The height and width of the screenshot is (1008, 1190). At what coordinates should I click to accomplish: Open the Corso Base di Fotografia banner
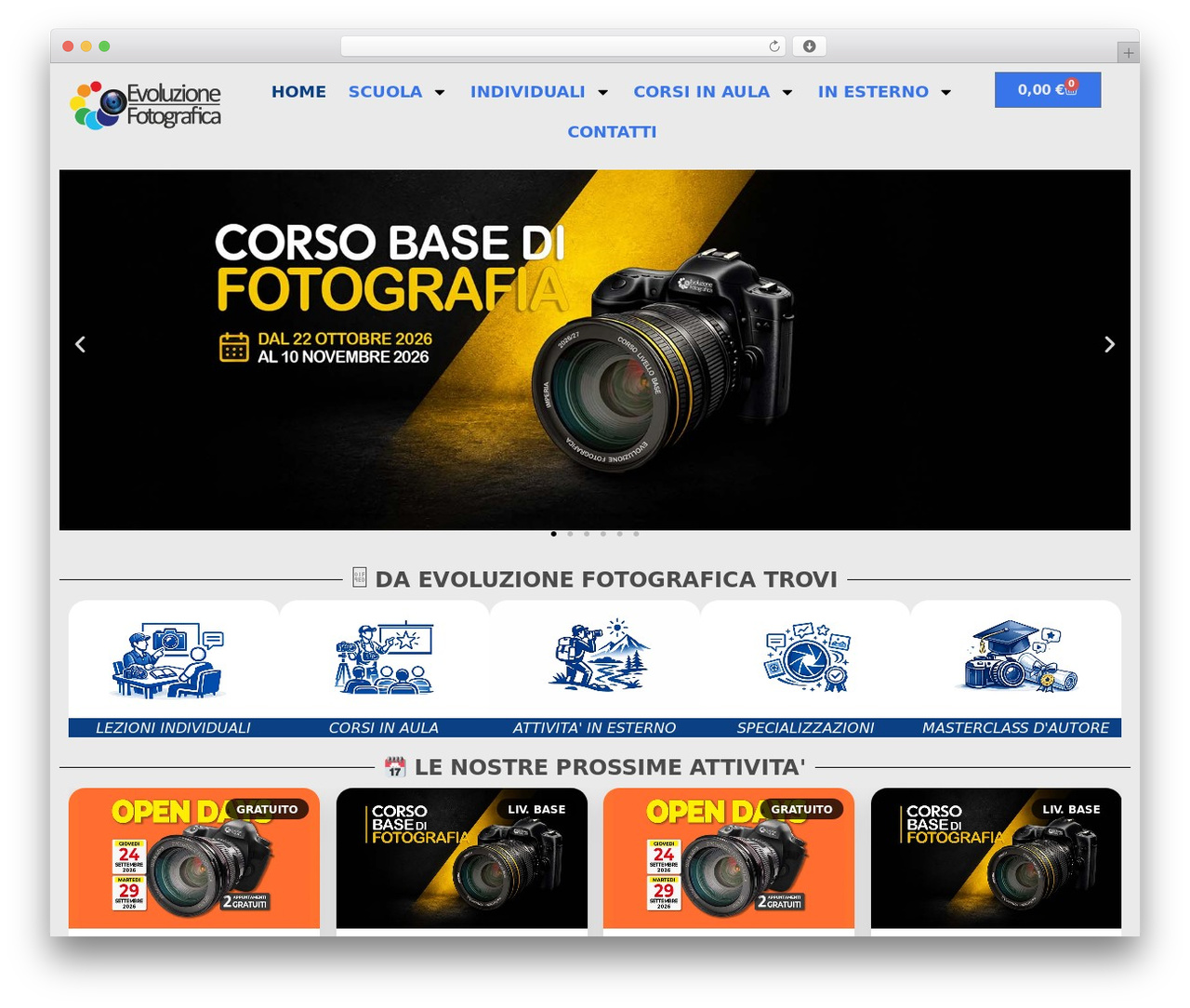tap(595, 350)
